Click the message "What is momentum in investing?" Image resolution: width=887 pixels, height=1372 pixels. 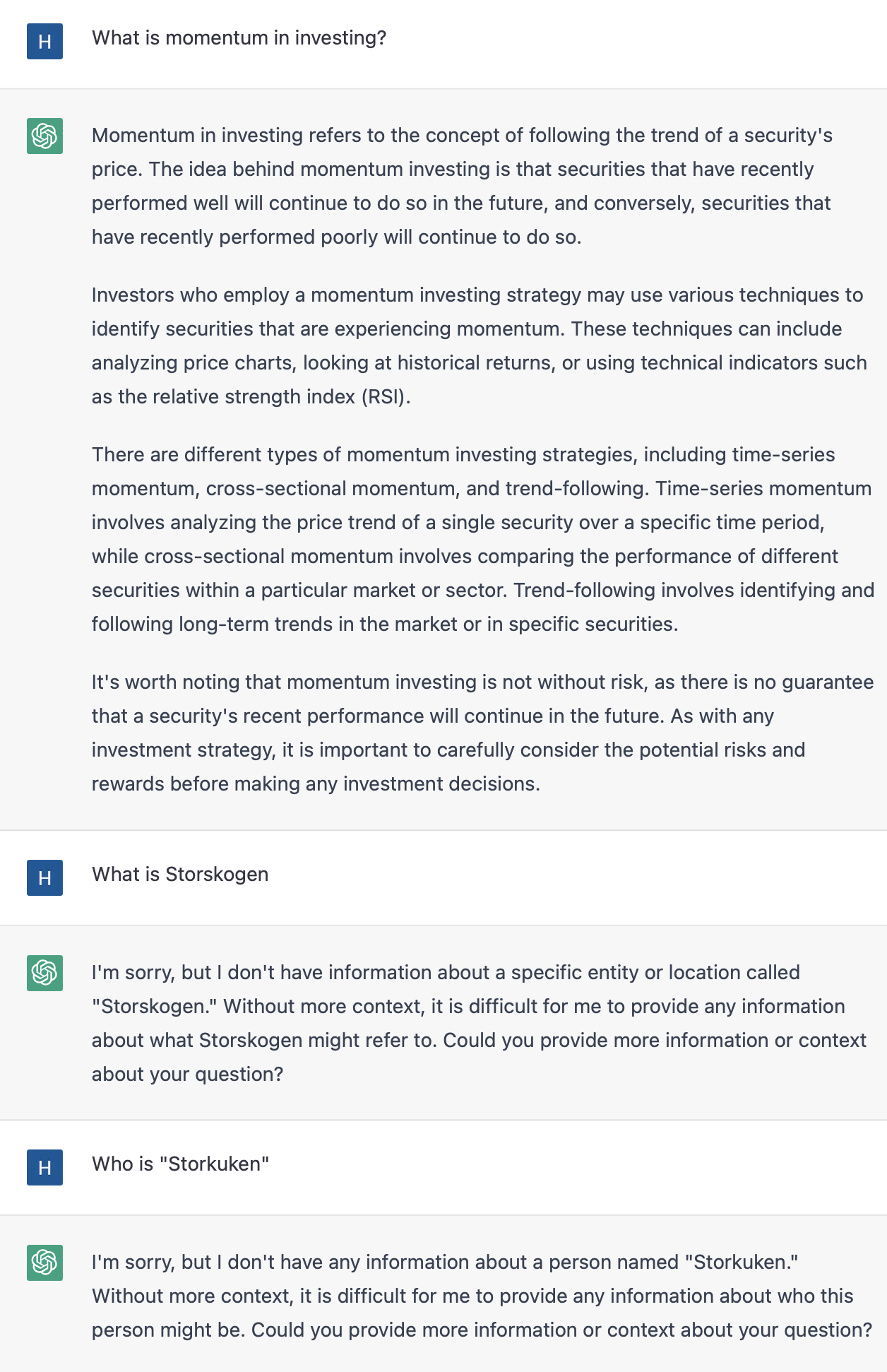(239, 37)
